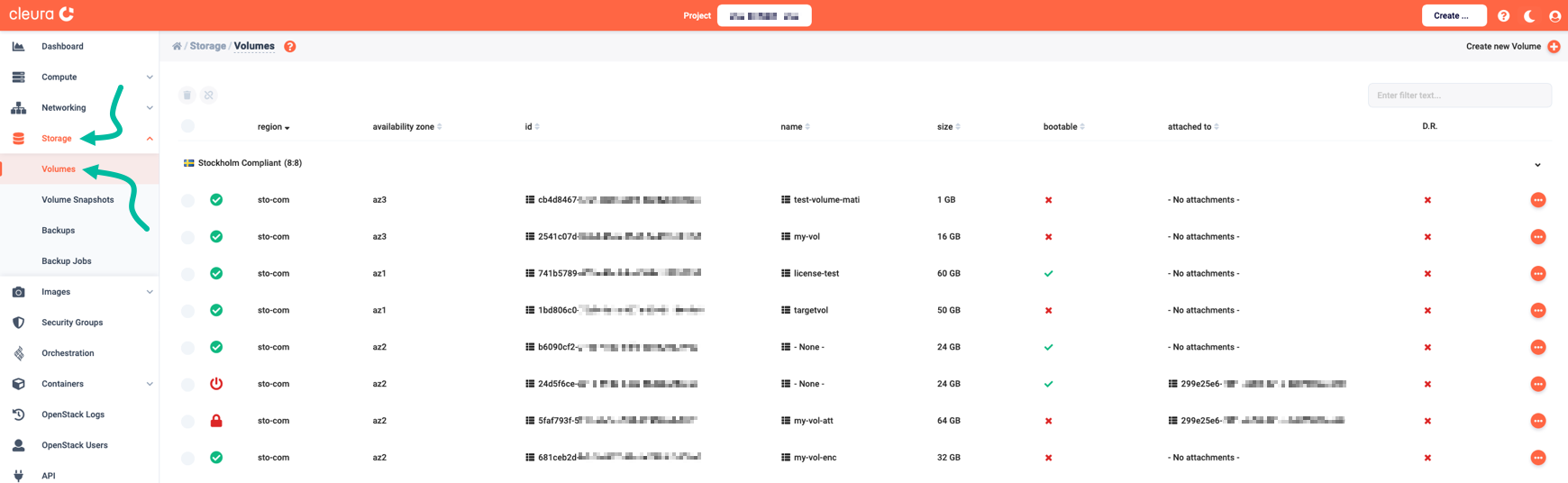
Task: Select the 16 GB my-vol row checkbox
Action: 187,237
